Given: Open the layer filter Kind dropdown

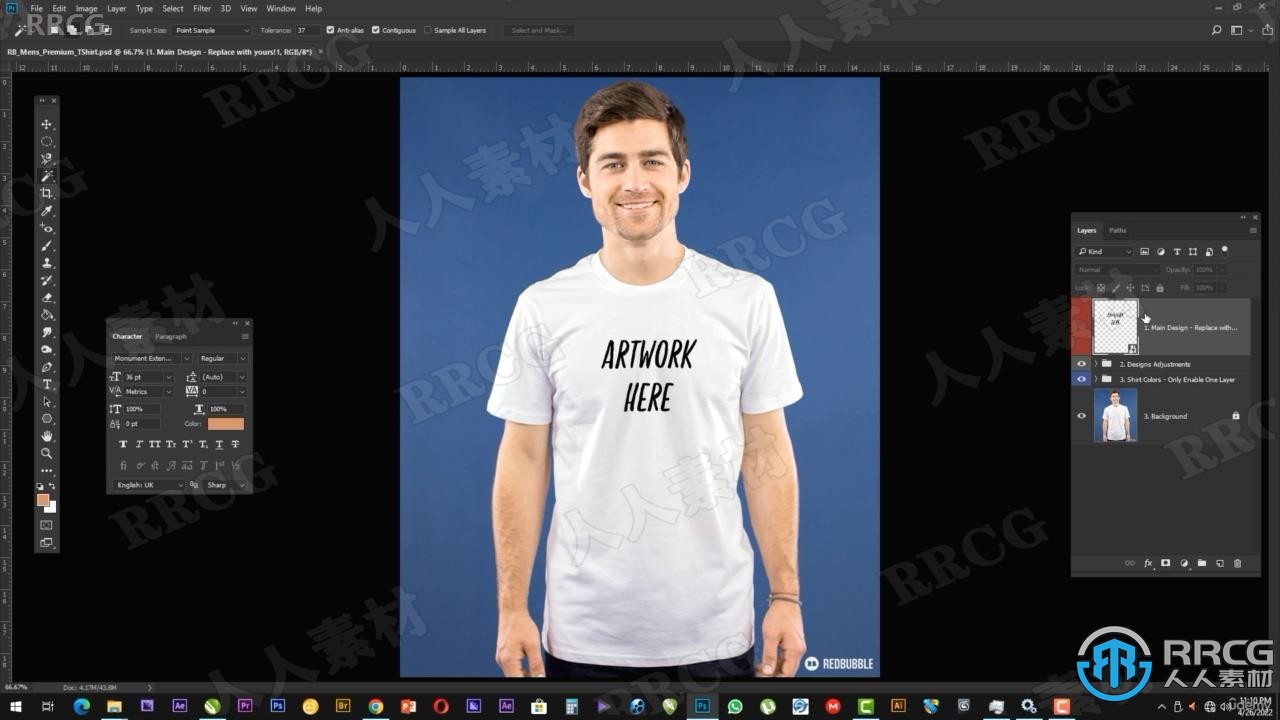Looking at the screenshot, I should tap(1105, 252).
